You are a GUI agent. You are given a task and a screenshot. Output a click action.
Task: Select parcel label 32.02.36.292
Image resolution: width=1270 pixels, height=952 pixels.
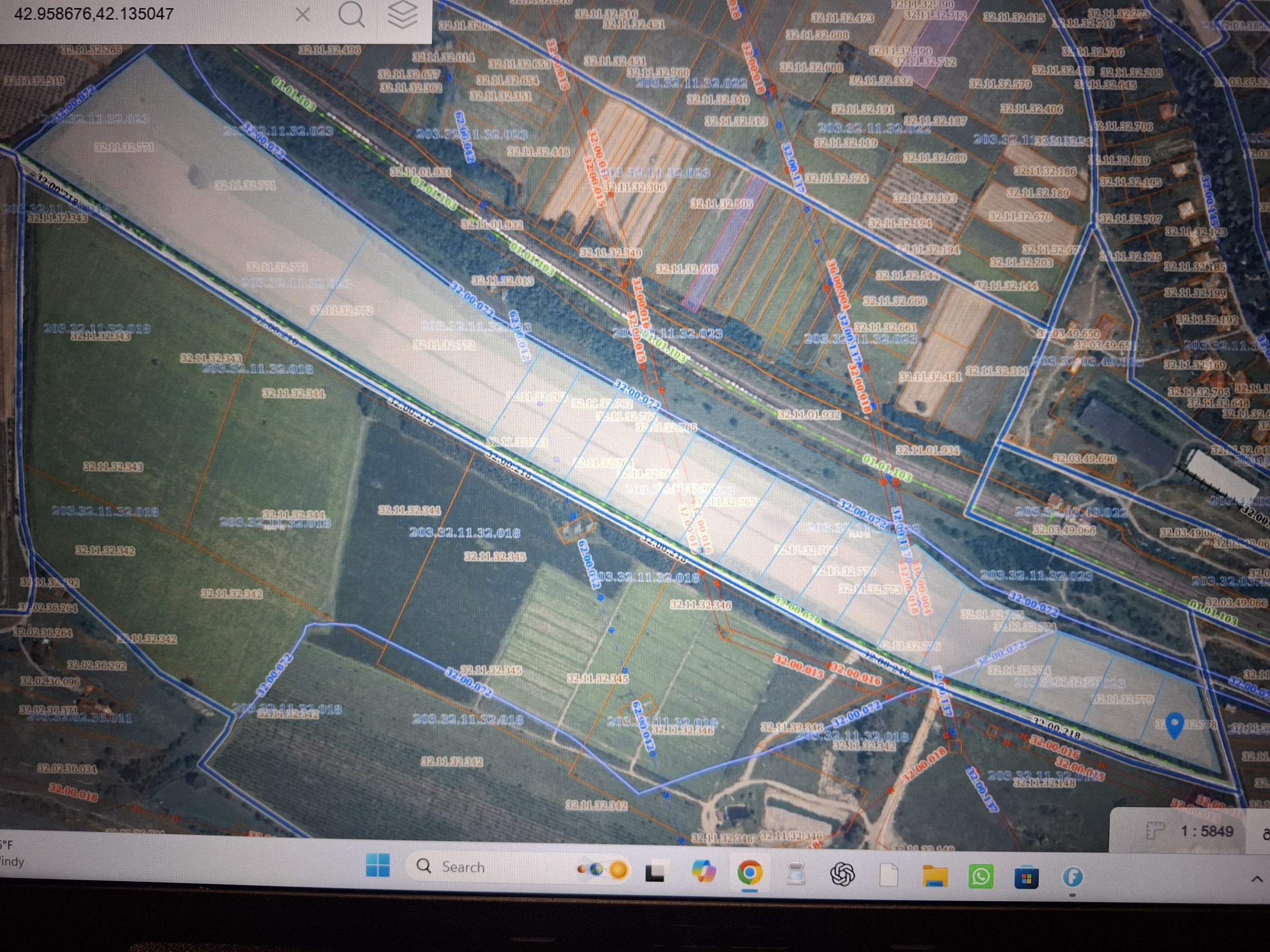[x=96, y=665]
